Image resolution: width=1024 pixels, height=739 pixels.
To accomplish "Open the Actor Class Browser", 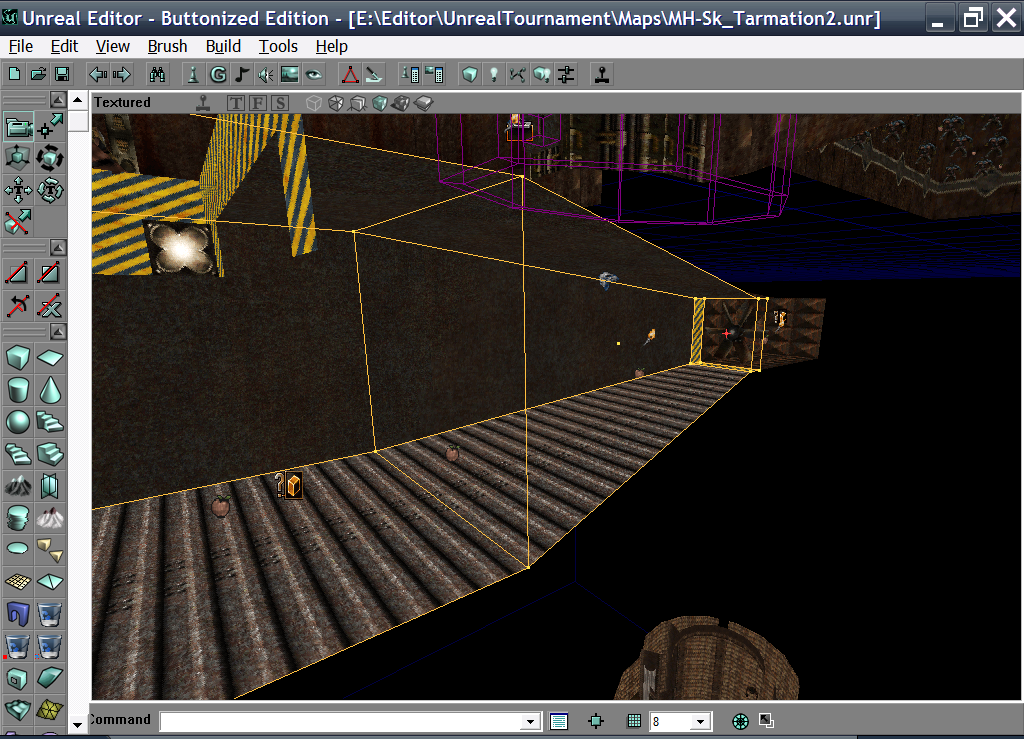I will tap(192, 73).
